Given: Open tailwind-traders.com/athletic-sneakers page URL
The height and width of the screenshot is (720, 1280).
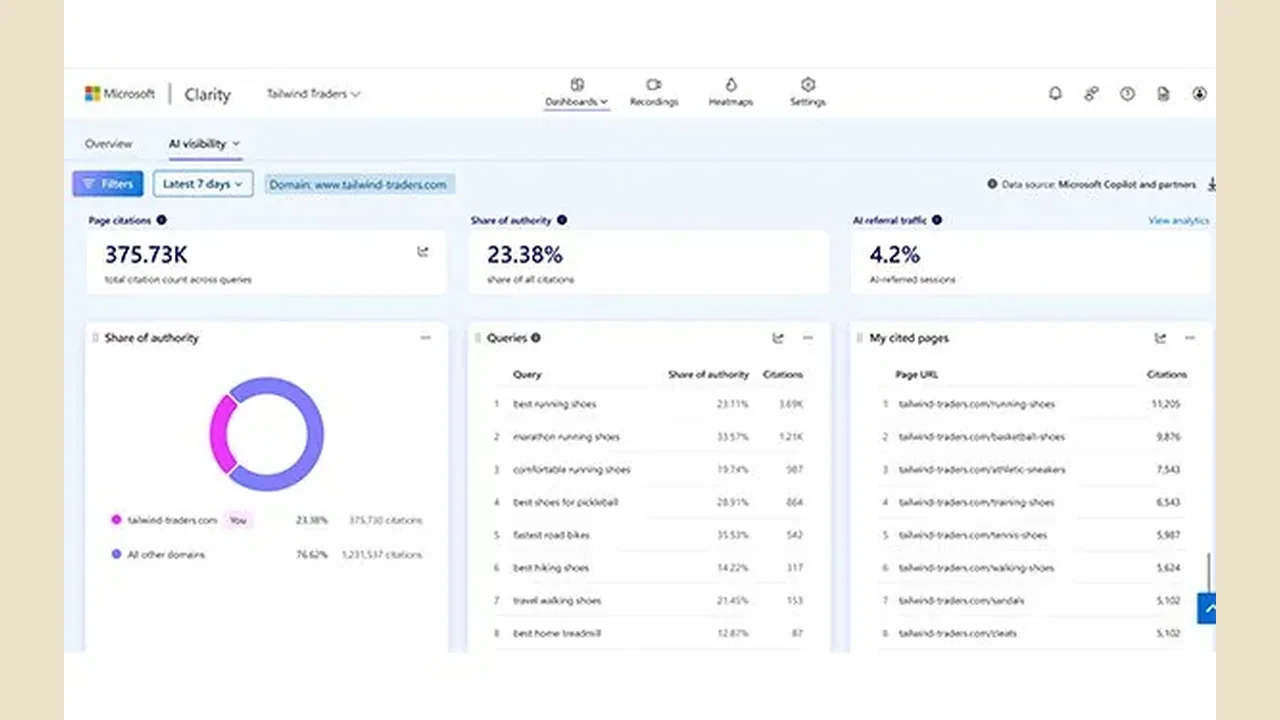Looking at the screenshot, I should point(982,469).
